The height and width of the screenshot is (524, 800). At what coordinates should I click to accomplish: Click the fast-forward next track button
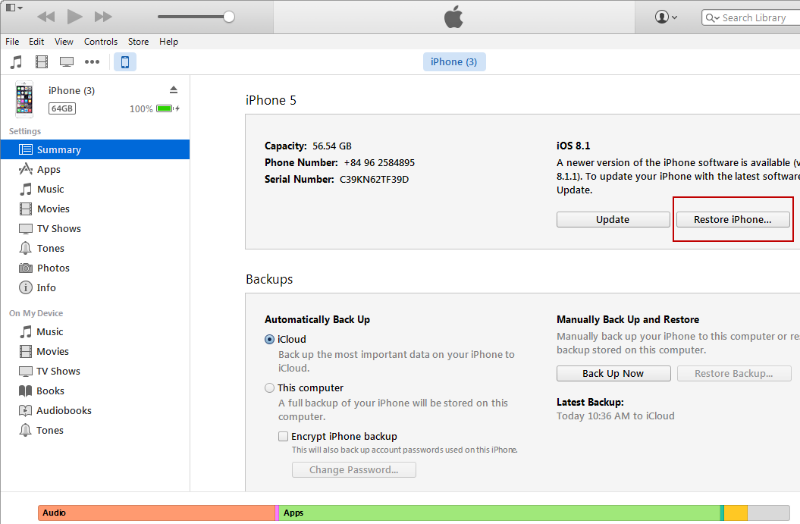pos(103,17)
